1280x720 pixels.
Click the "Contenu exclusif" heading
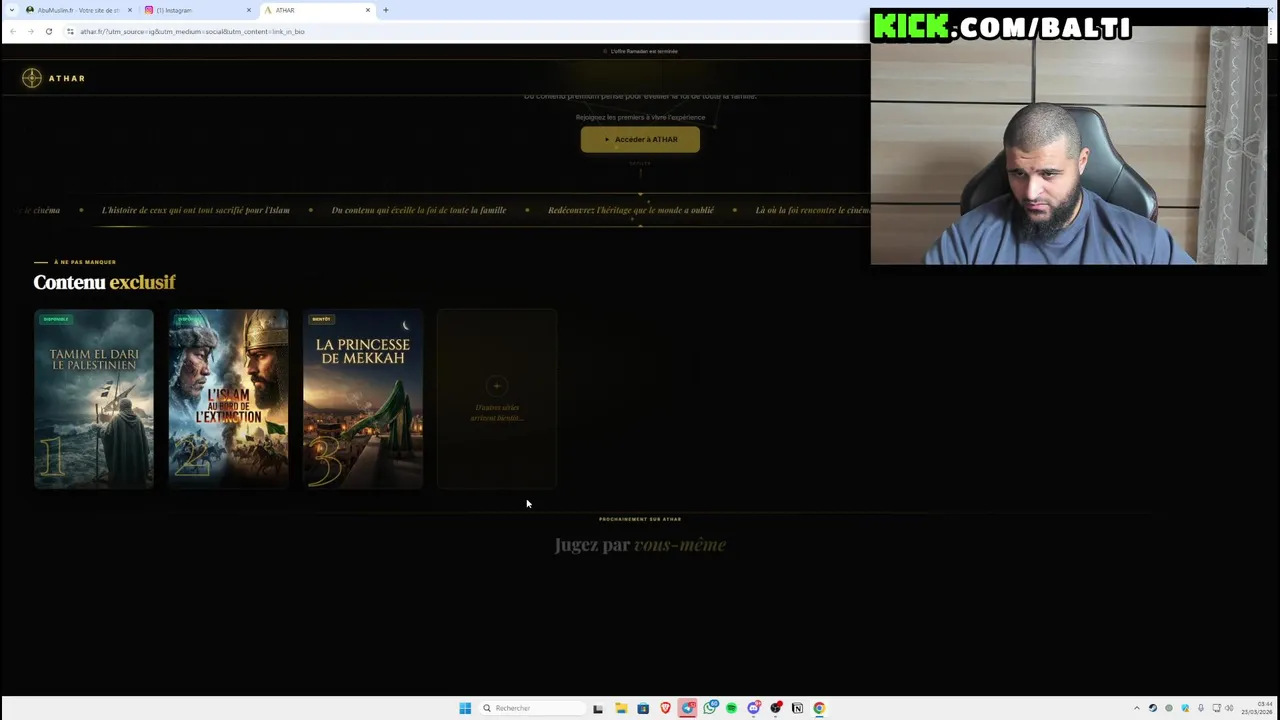(104, 282)
